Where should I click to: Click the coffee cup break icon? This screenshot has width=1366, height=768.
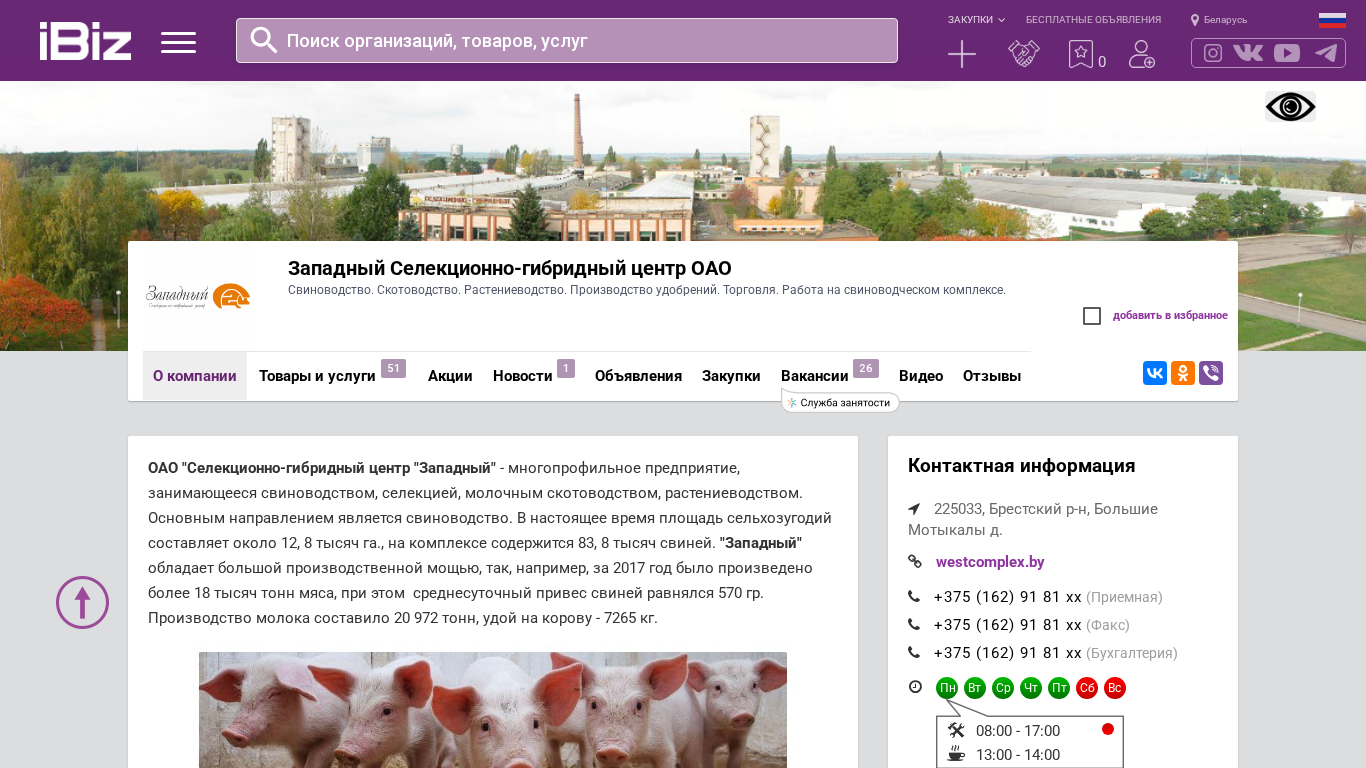(x=957, y=754)
